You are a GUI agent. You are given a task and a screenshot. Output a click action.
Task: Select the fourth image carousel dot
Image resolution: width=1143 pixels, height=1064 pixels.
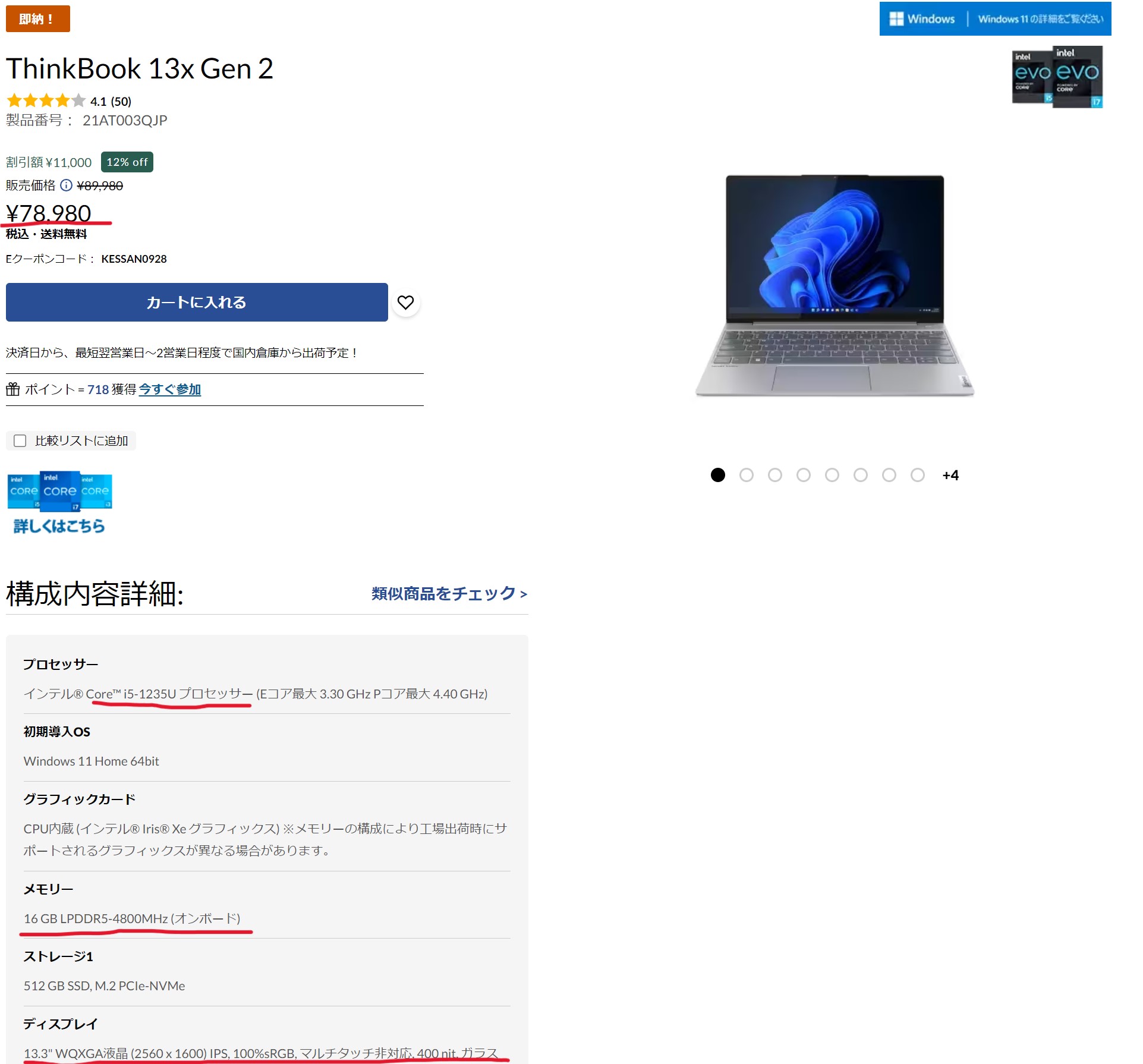tap(804, 475)
